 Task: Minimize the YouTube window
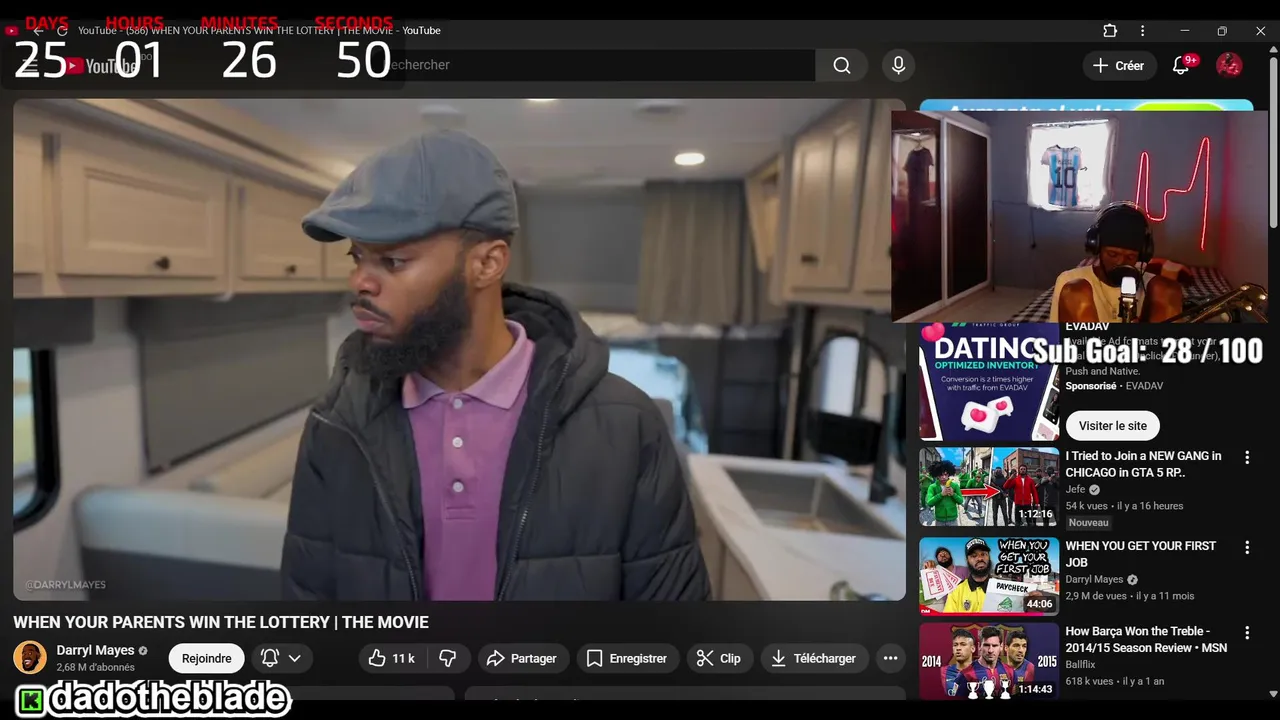point(1184,31)
